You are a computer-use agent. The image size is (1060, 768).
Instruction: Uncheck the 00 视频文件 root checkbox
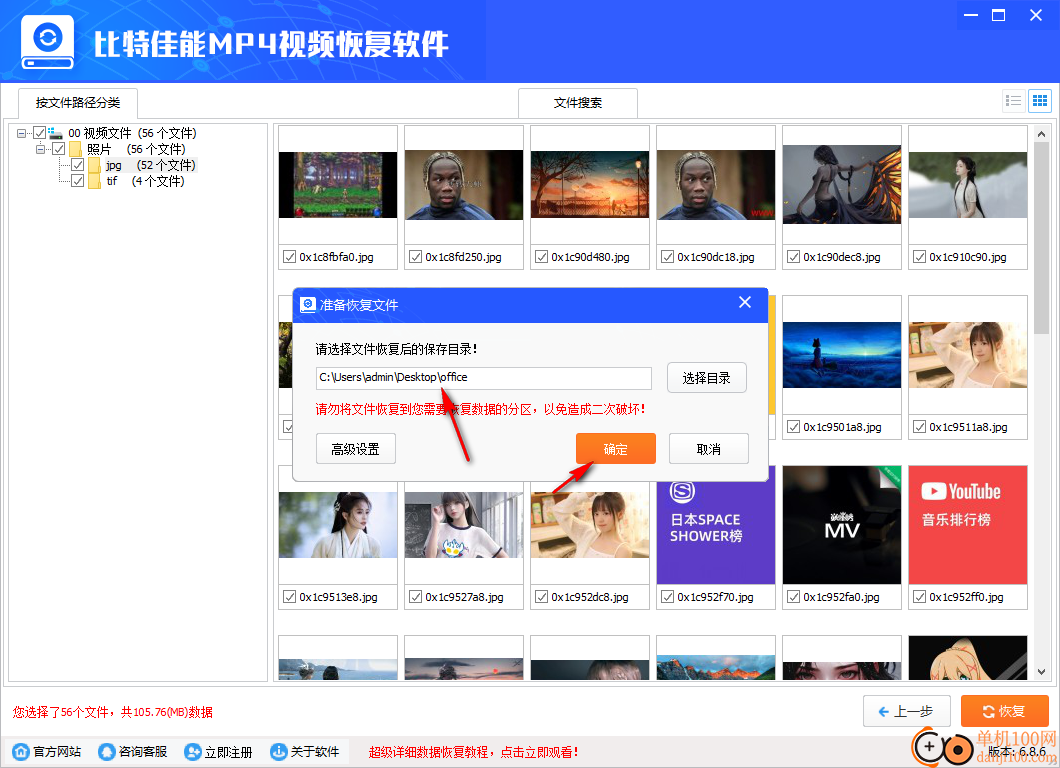coord(40,133)
